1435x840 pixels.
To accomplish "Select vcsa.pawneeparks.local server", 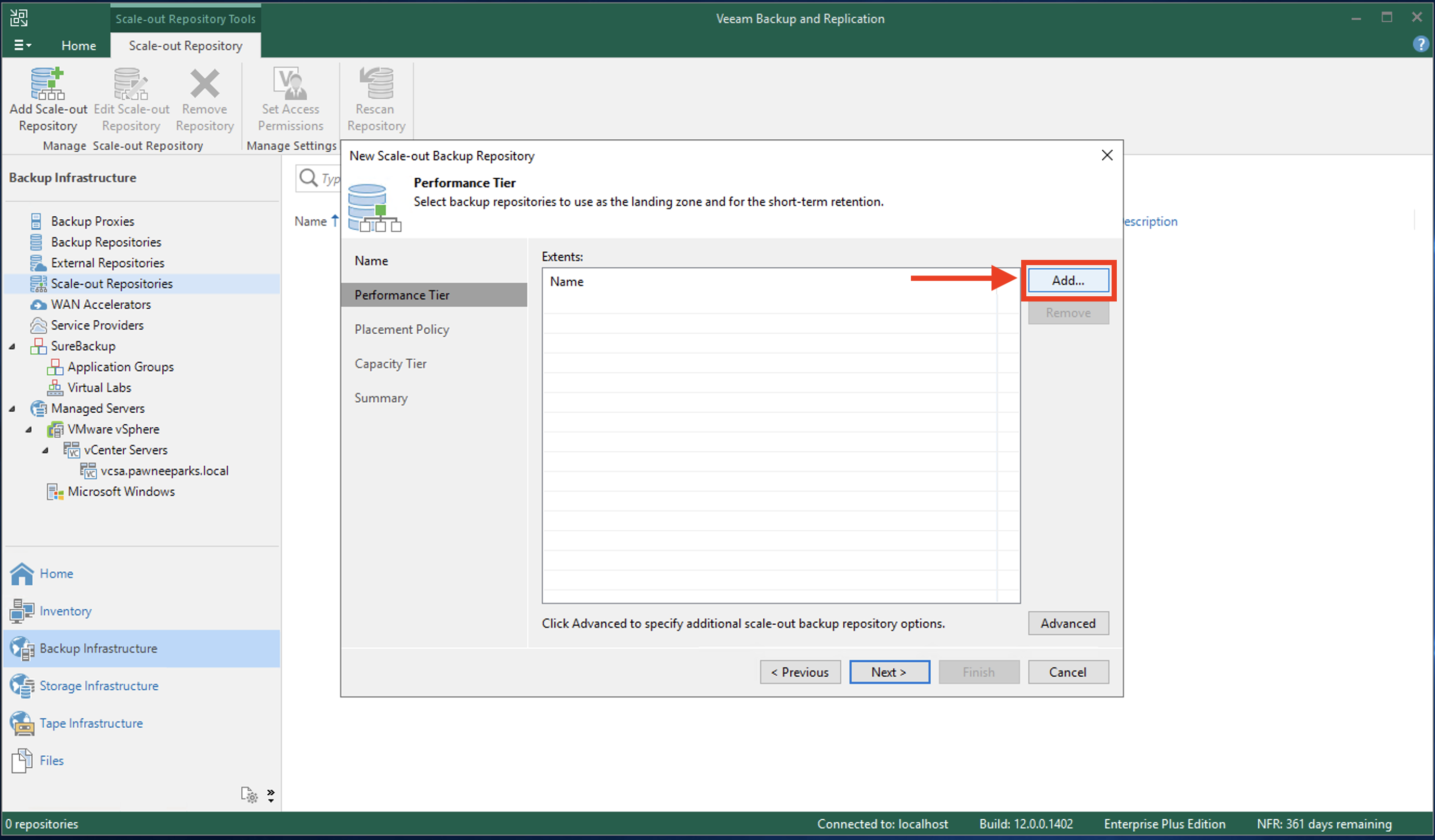I will coord(164,470).
